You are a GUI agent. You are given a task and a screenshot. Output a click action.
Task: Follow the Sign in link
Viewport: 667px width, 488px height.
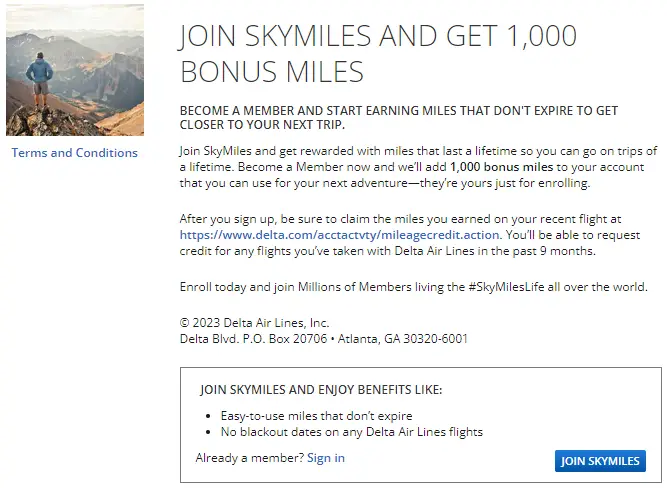326,458
